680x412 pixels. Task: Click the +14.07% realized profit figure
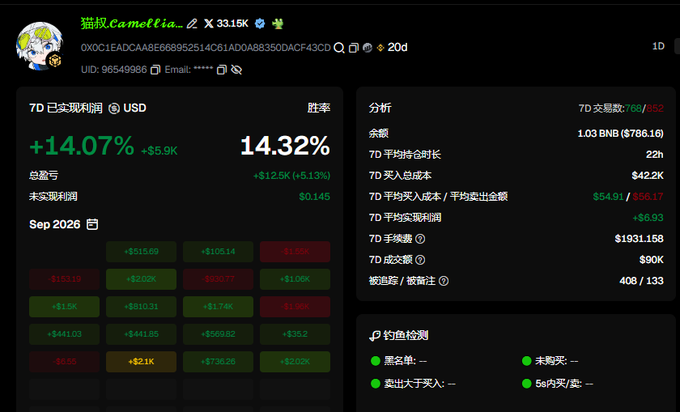(82, 146)
